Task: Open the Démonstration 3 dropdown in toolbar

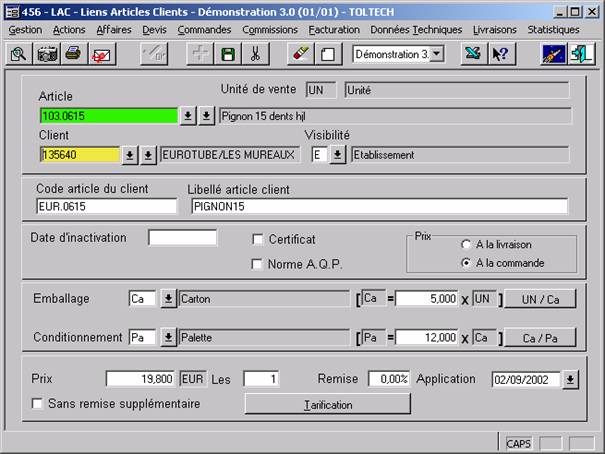Action: (437, 54)
